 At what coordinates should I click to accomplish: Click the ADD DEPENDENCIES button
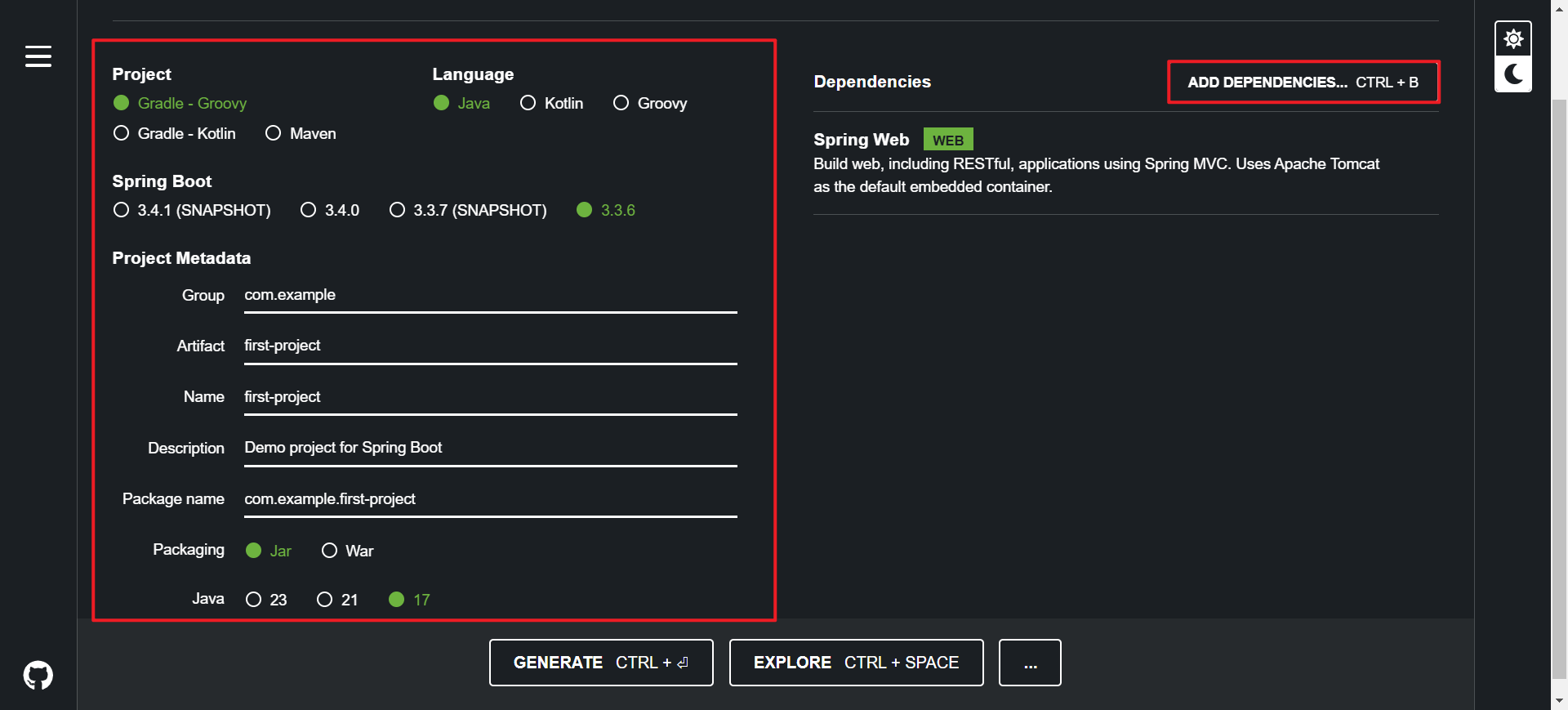click(1303, 82)
